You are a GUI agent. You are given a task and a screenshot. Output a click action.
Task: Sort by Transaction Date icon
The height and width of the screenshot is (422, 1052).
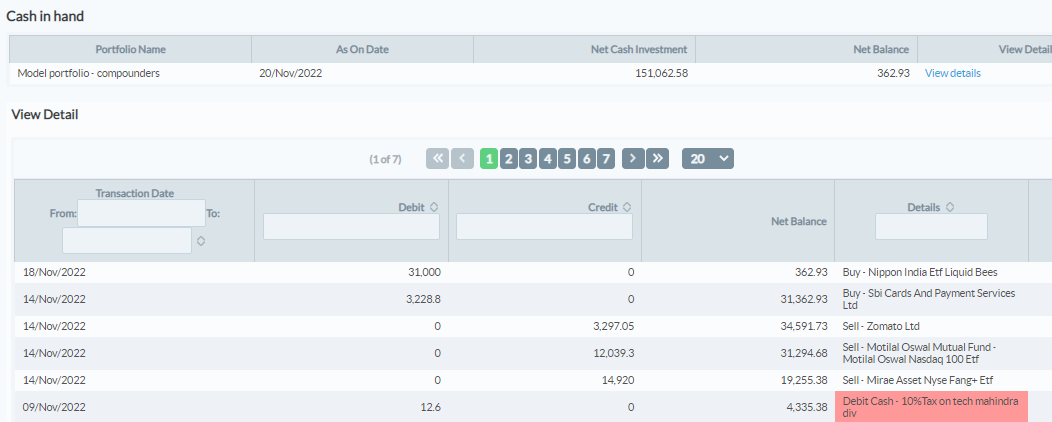click(201, 241)
